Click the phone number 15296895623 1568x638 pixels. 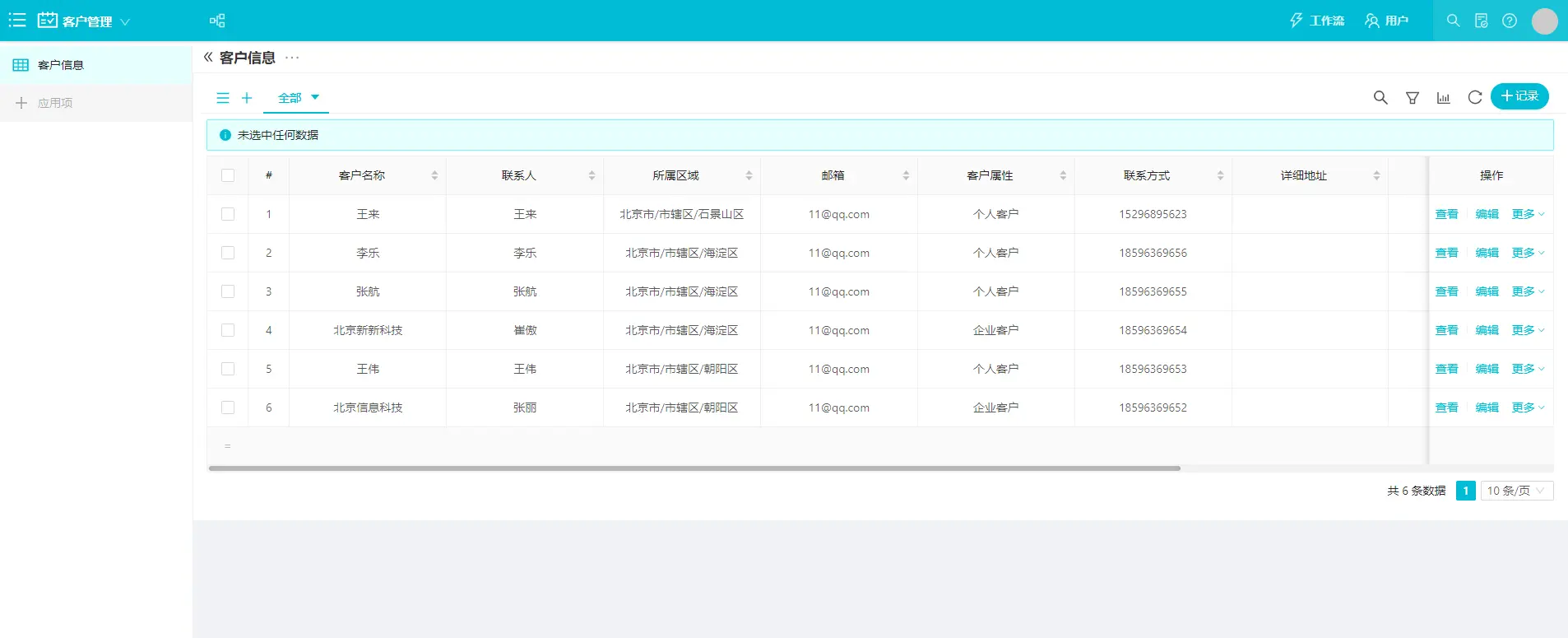click(1153, 214)
